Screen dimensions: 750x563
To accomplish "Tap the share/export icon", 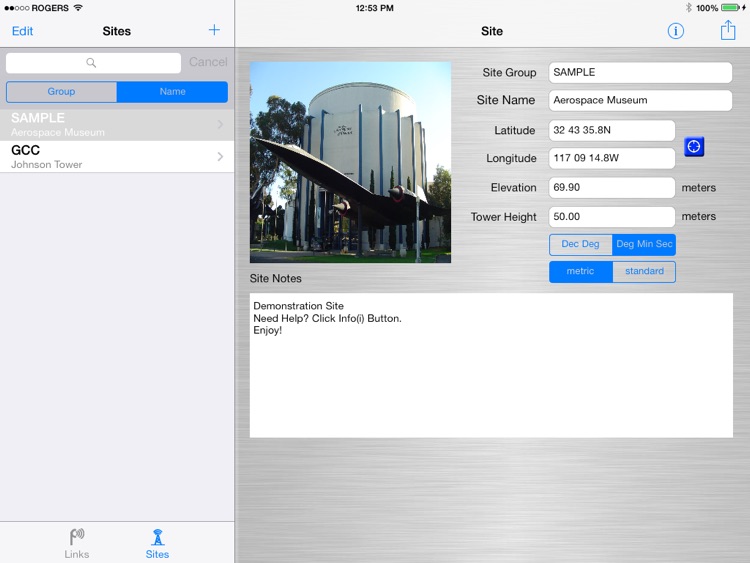I will click(x=728, y=30).
